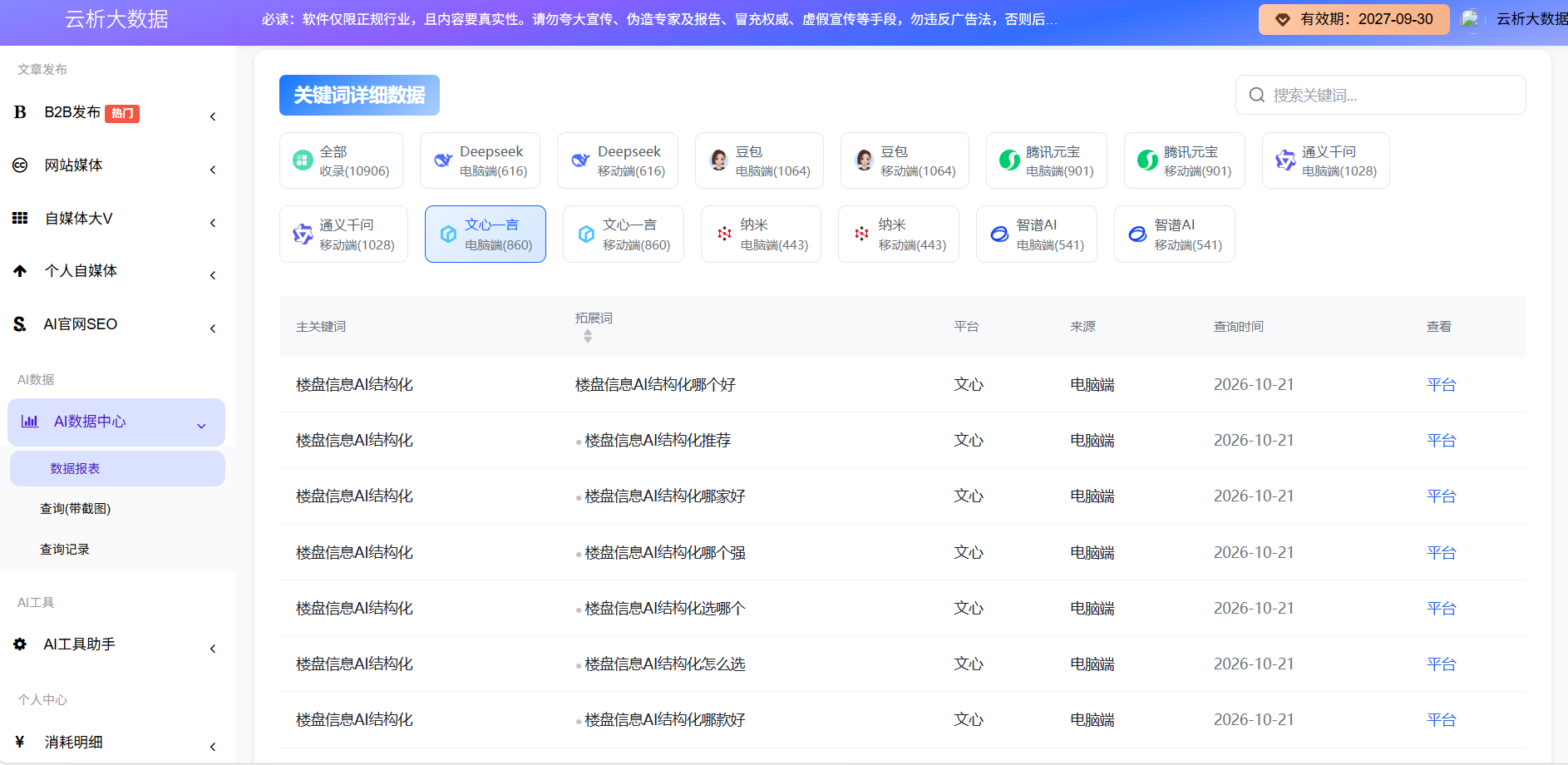Screen dimensions: 1568x765
Task: Click the 腾讯元宝 电脑端 green icon
Action: pos(1009,160)
